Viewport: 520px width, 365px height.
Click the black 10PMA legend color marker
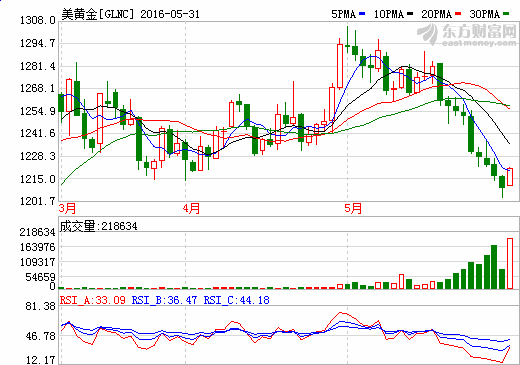pos(410,14)
